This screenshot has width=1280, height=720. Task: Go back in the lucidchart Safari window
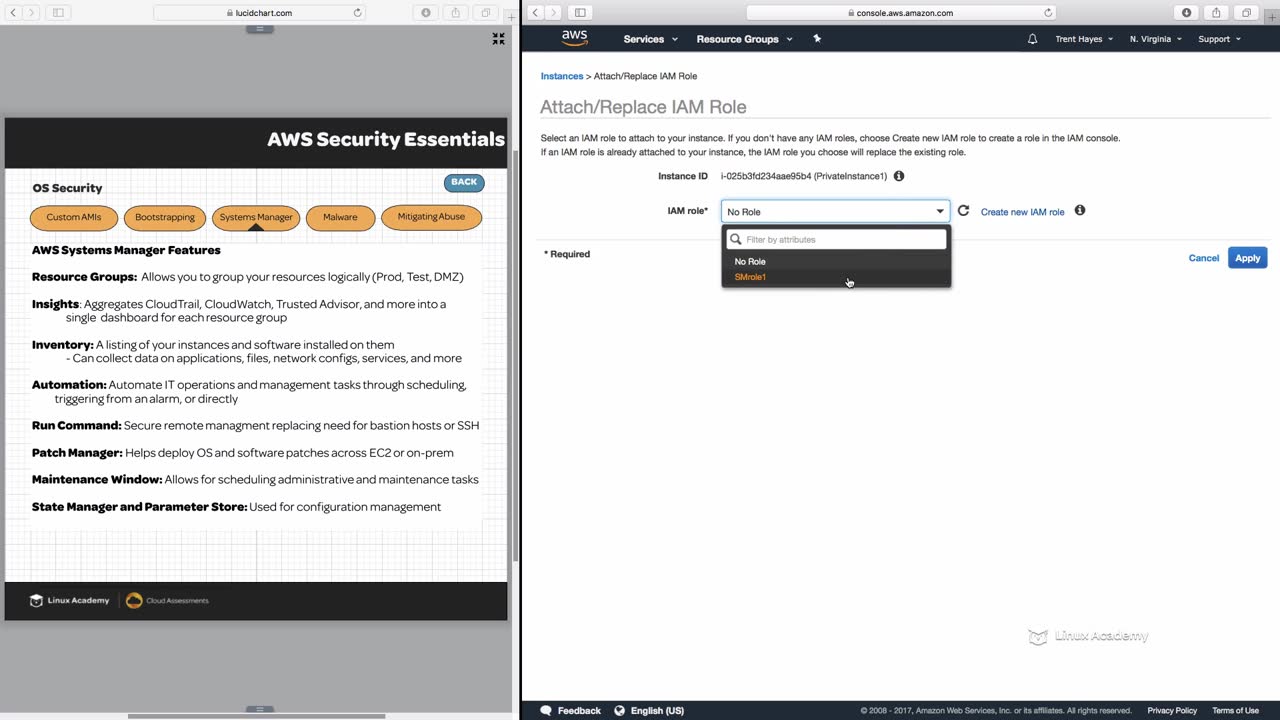click(13, 13)
